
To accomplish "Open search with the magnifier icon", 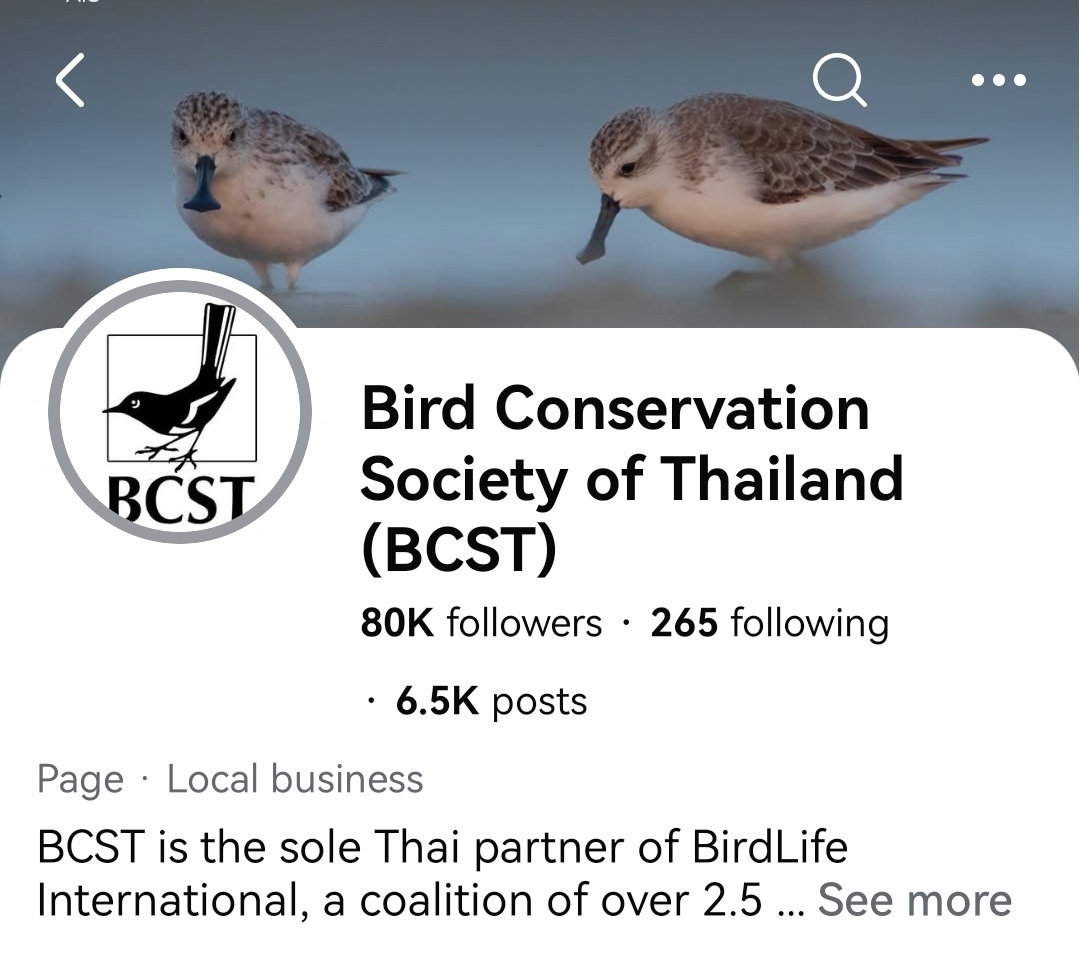I will click(x=838, y=79).
